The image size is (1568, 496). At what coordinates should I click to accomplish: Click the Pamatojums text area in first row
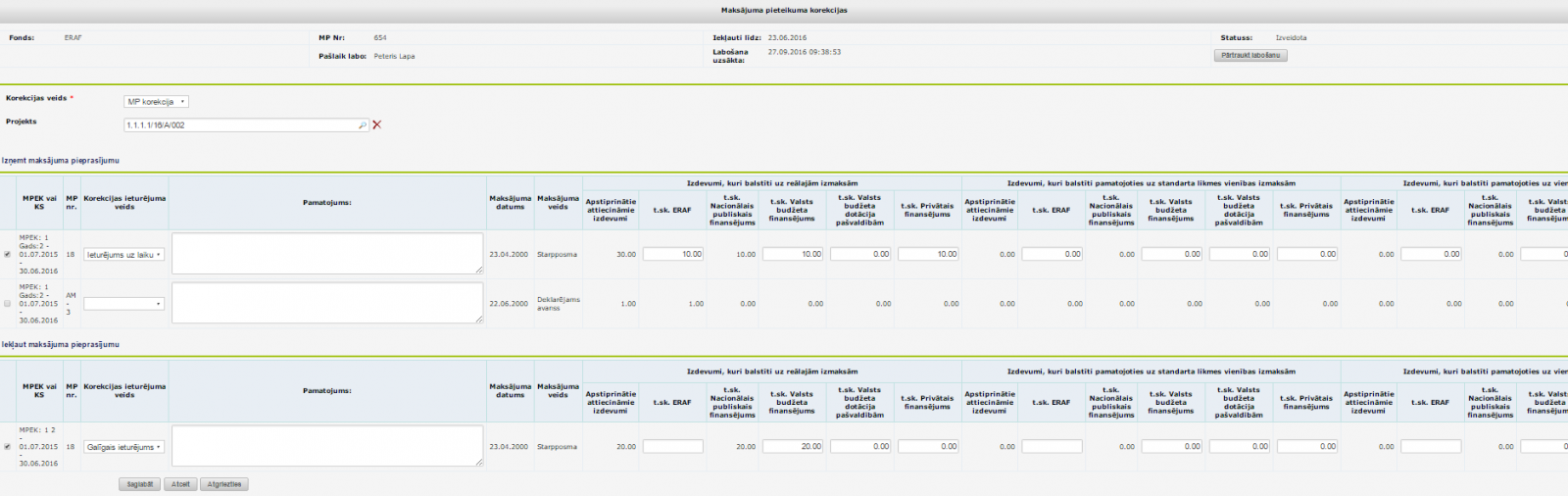327,253
